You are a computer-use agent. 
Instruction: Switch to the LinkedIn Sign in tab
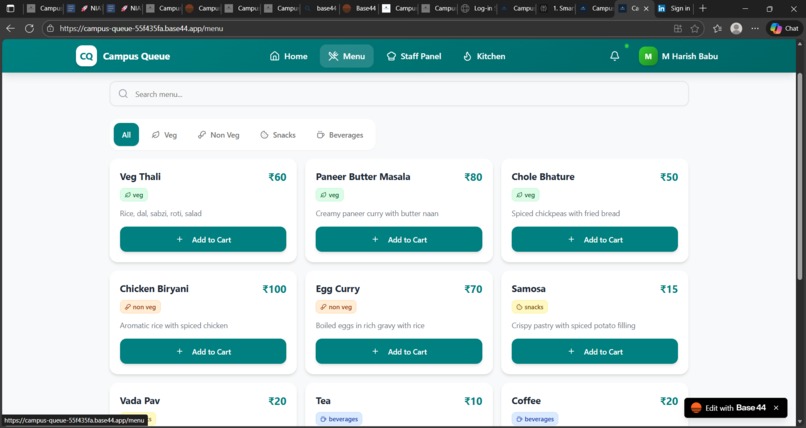point(674,9)
